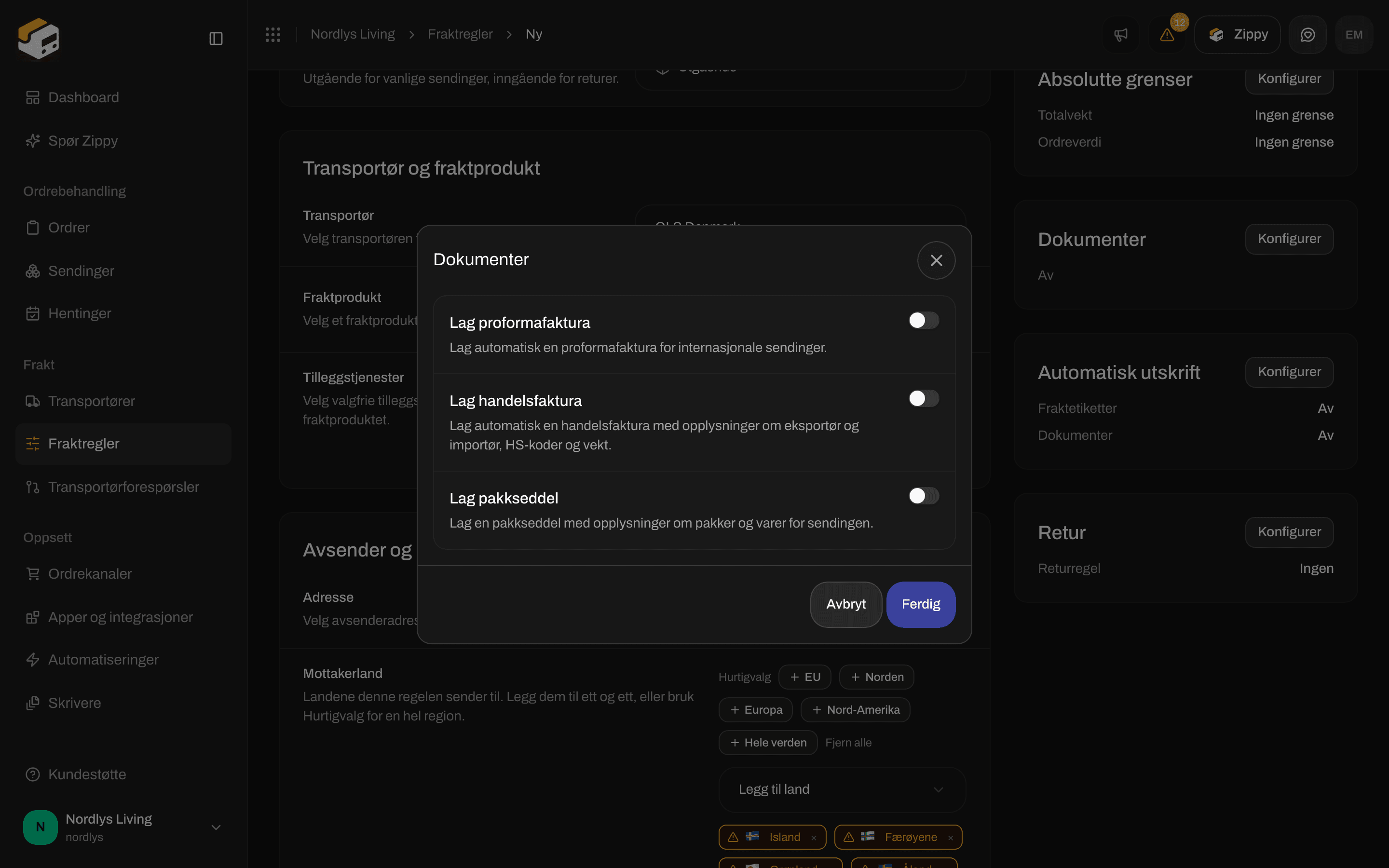Add Norden quick selection

pos(876,678)
